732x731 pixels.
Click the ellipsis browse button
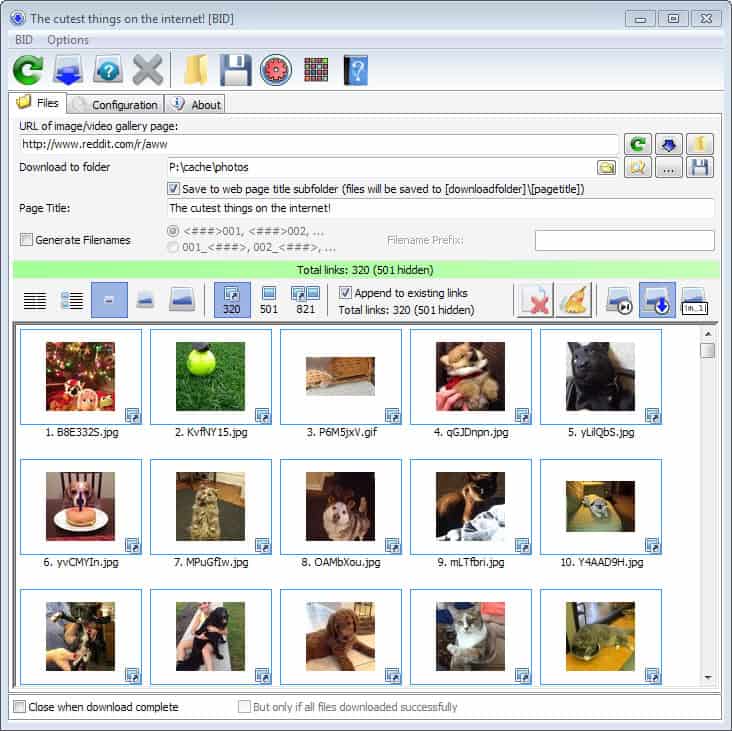(669, 168)
